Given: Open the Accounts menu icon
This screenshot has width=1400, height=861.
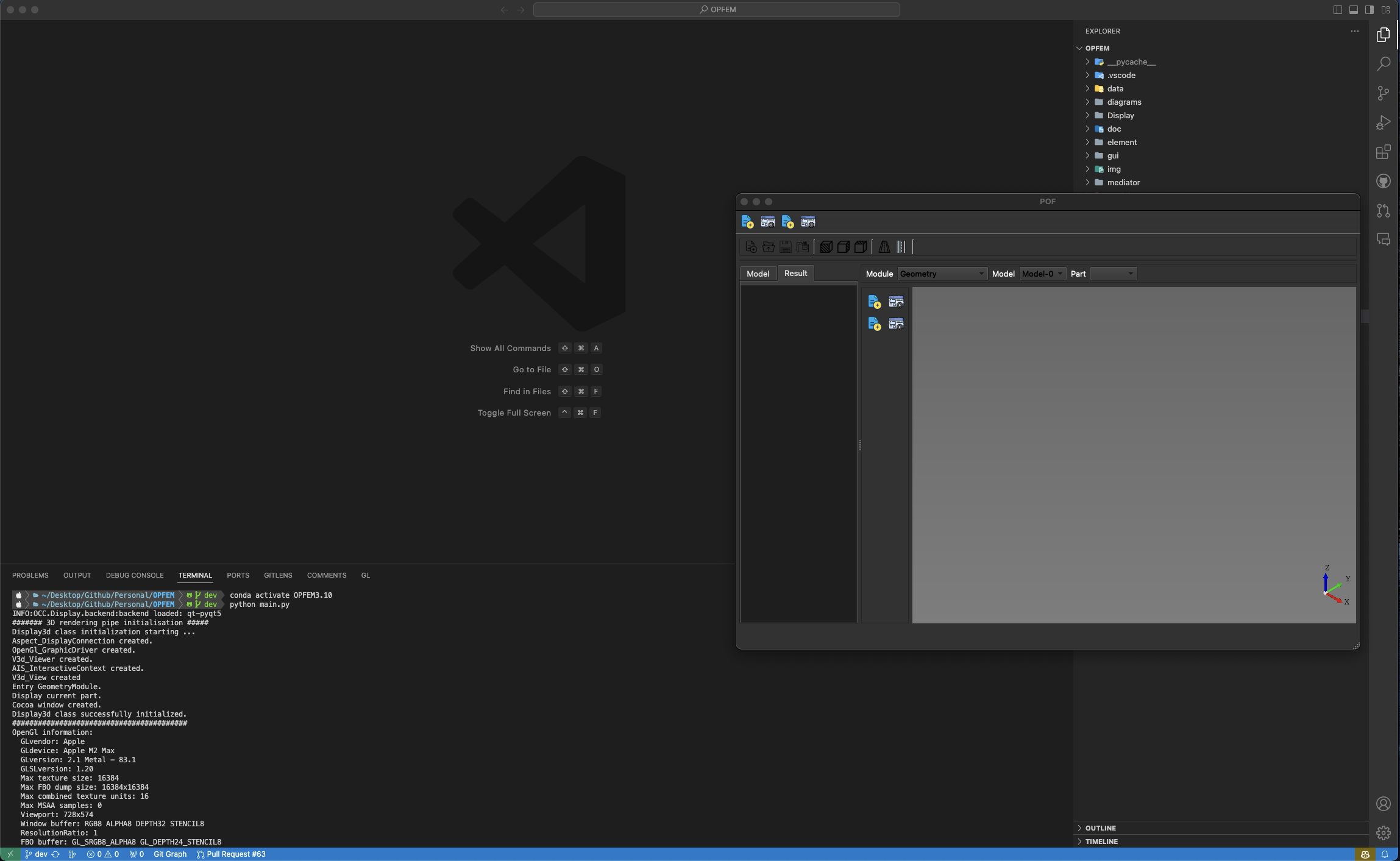Looking at the screenshot, I should pyautogui.click(x=1384, y=804).
